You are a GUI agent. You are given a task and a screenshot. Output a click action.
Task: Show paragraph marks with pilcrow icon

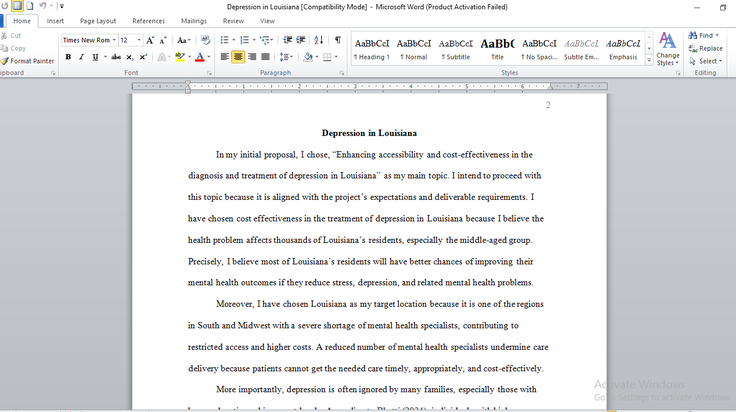coord(337,40)
